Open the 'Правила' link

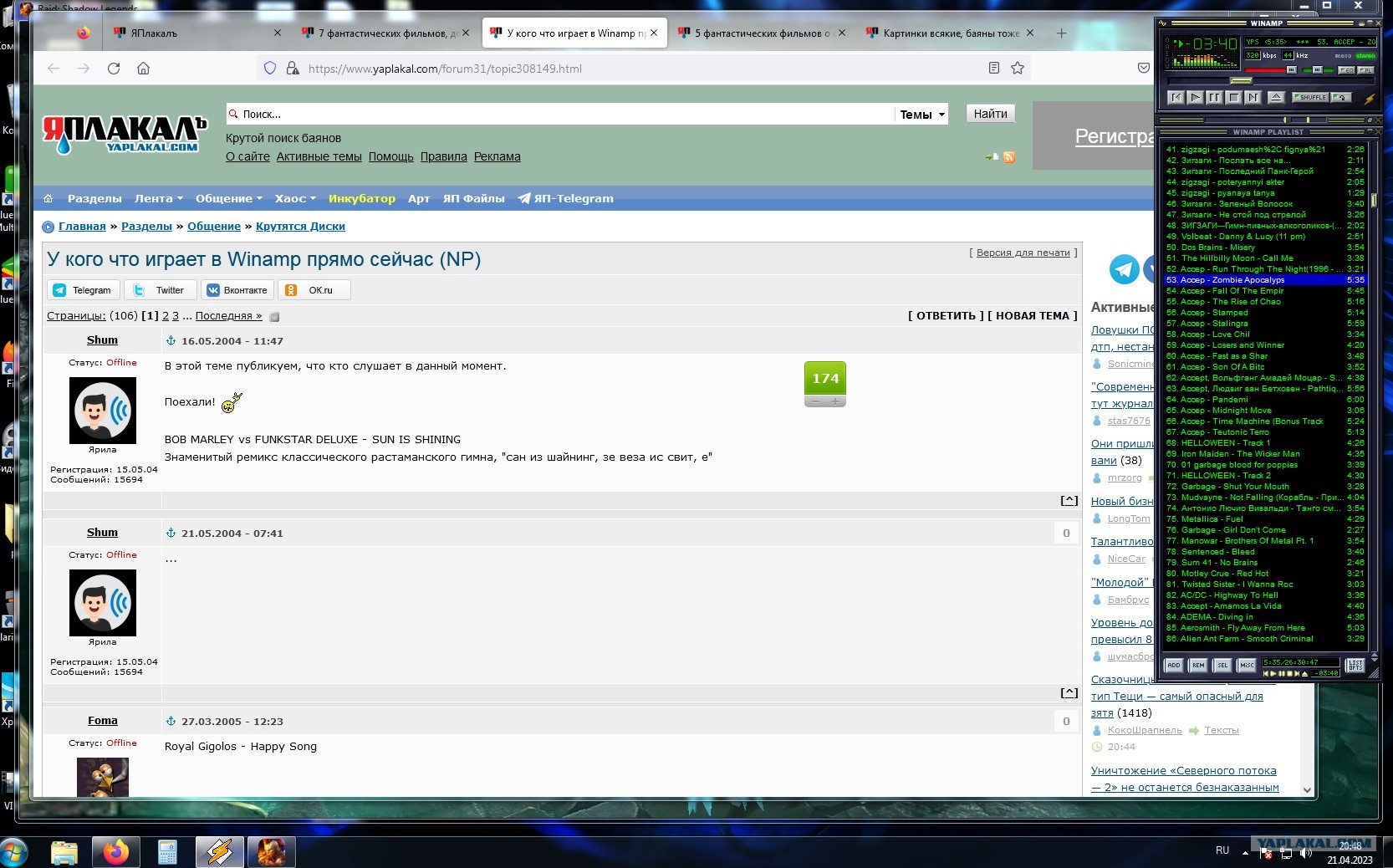(444, 156)
